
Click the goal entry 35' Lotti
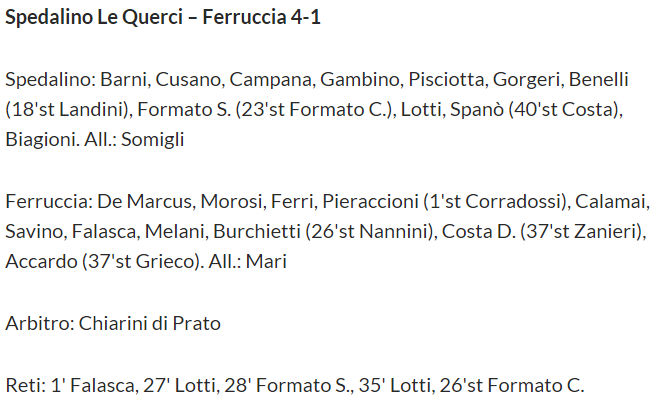click(394, 386)
